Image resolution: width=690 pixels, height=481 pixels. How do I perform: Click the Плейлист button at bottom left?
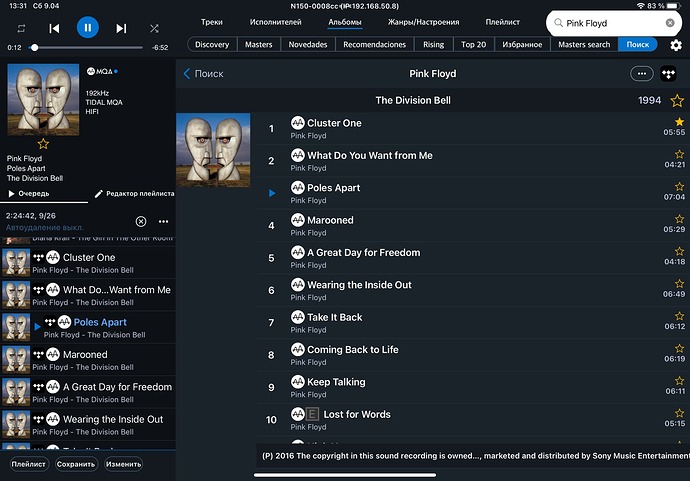(29, 464)
